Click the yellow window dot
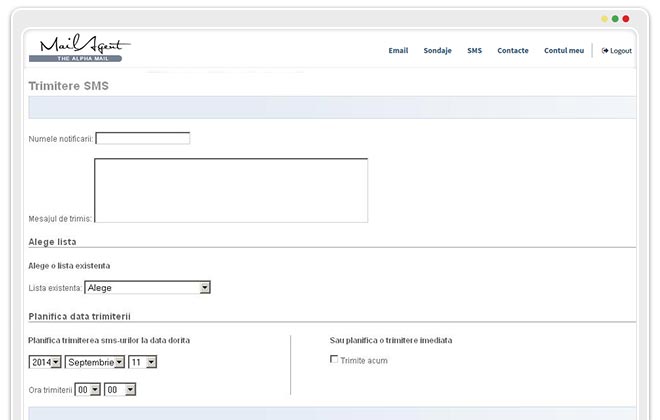Viewport: 660px width, 420px height. [x=604, y=18]
